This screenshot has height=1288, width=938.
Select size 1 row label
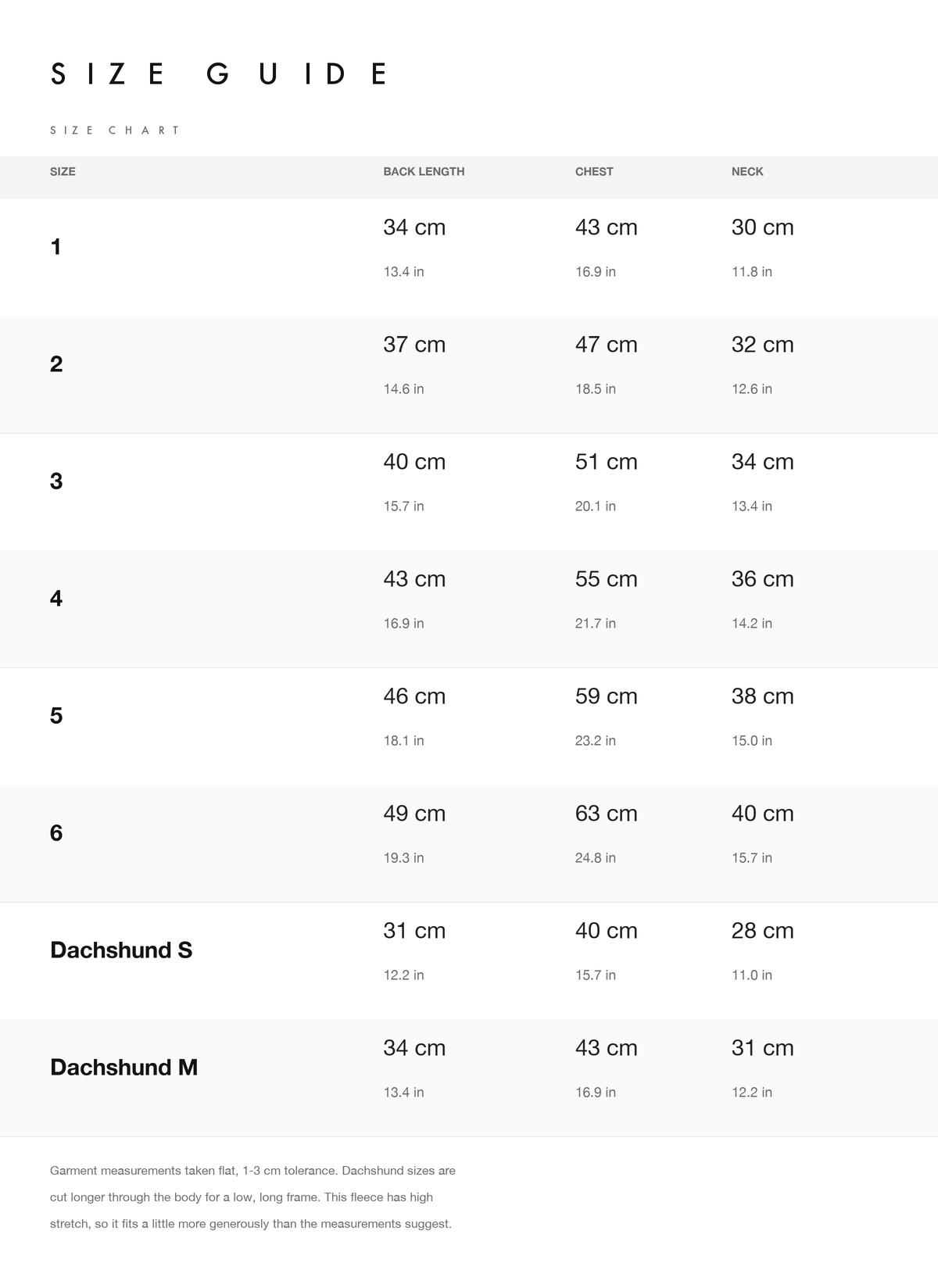55,247
